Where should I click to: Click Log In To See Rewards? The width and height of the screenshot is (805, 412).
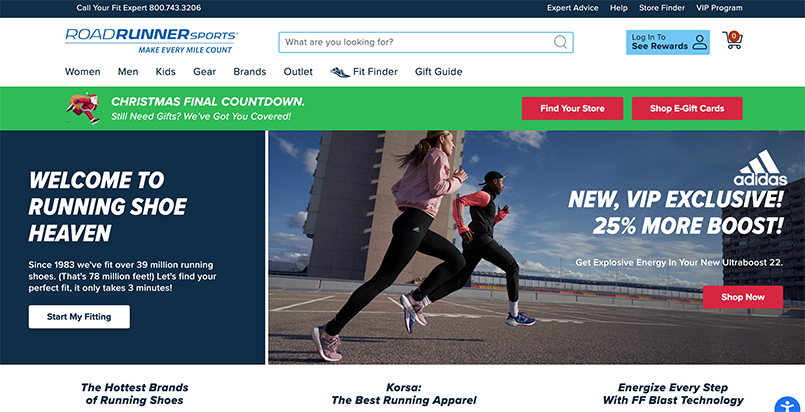pos(668,42)
